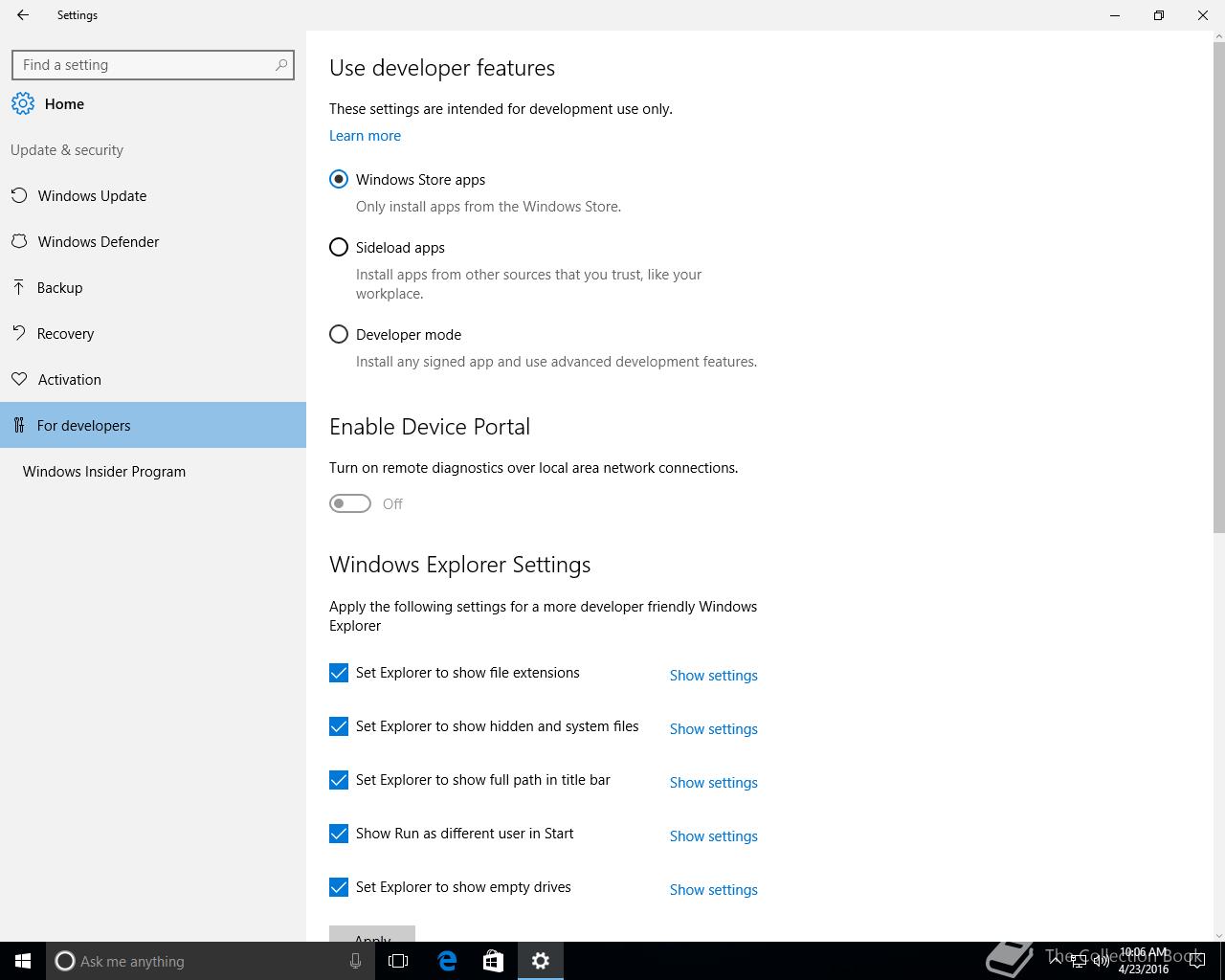The height and width of the screenshot is (980, 1225).
Task: Click the vertical scrollbar thumb
Action: click(1218, 287)
